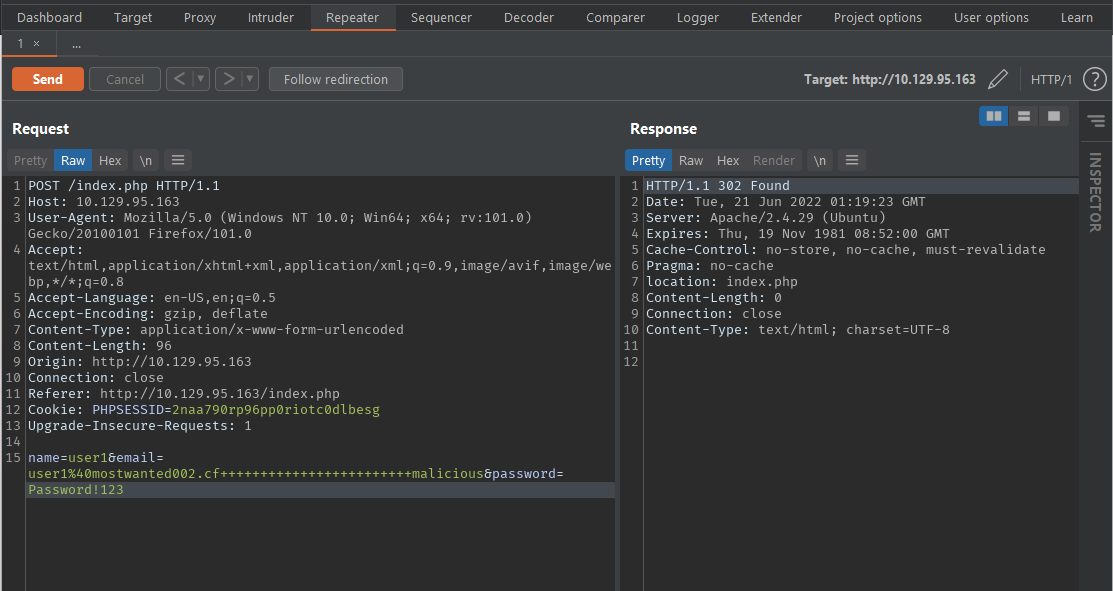Open Repeater help question mark icon
The height and width of the screenshot is (591, 1113).
tap(1095, 79)
